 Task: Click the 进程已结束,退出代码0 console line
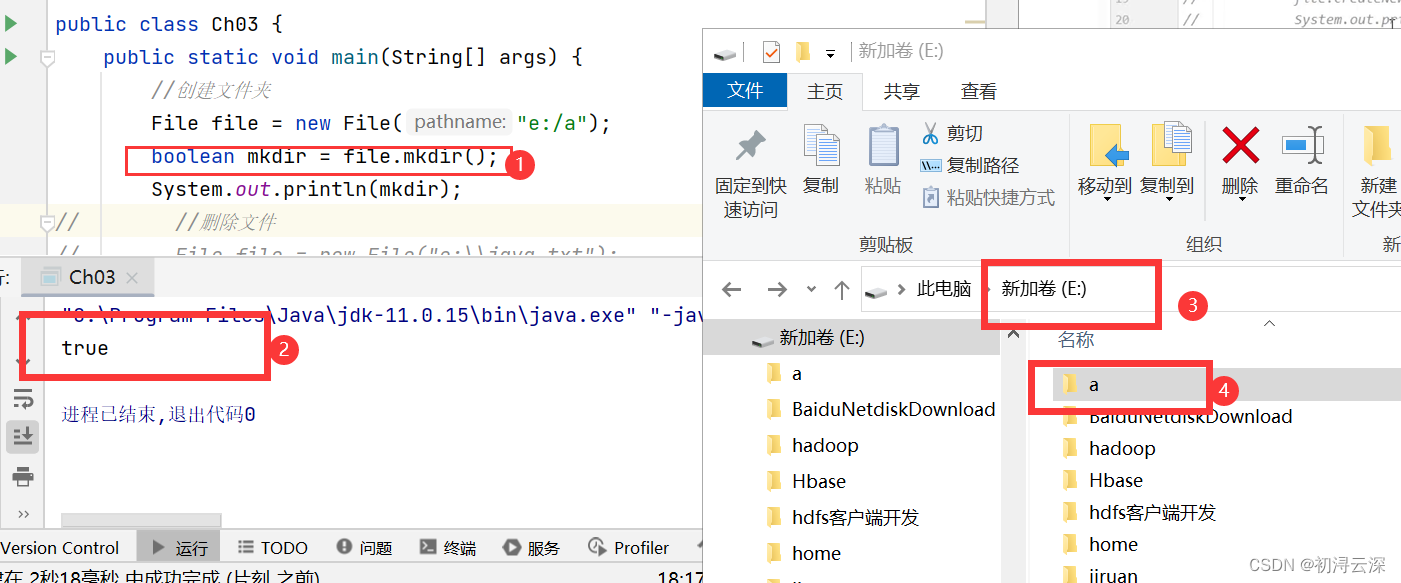point(158,413)
